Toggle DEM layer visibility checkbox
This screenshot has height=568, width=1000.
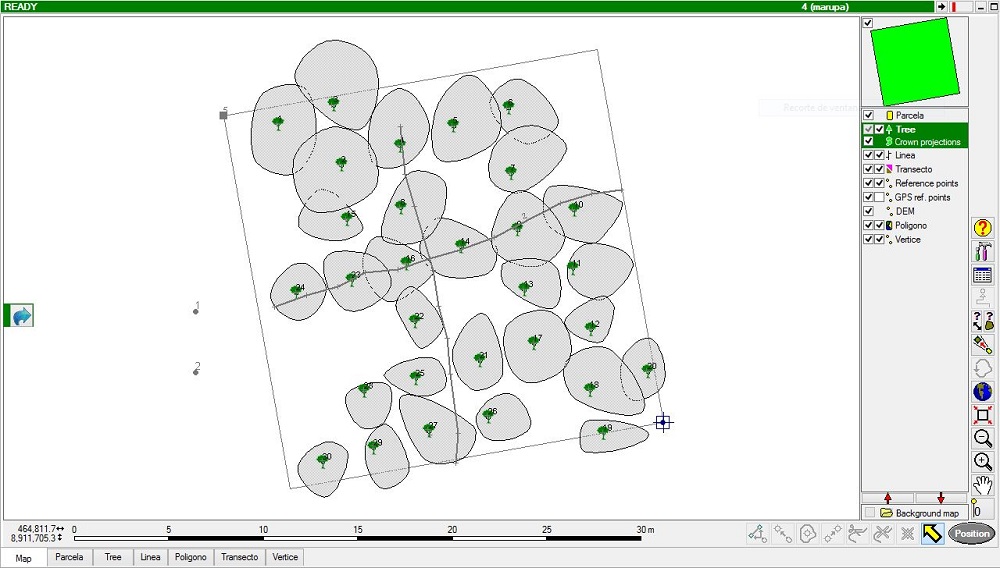pos(868,211)
